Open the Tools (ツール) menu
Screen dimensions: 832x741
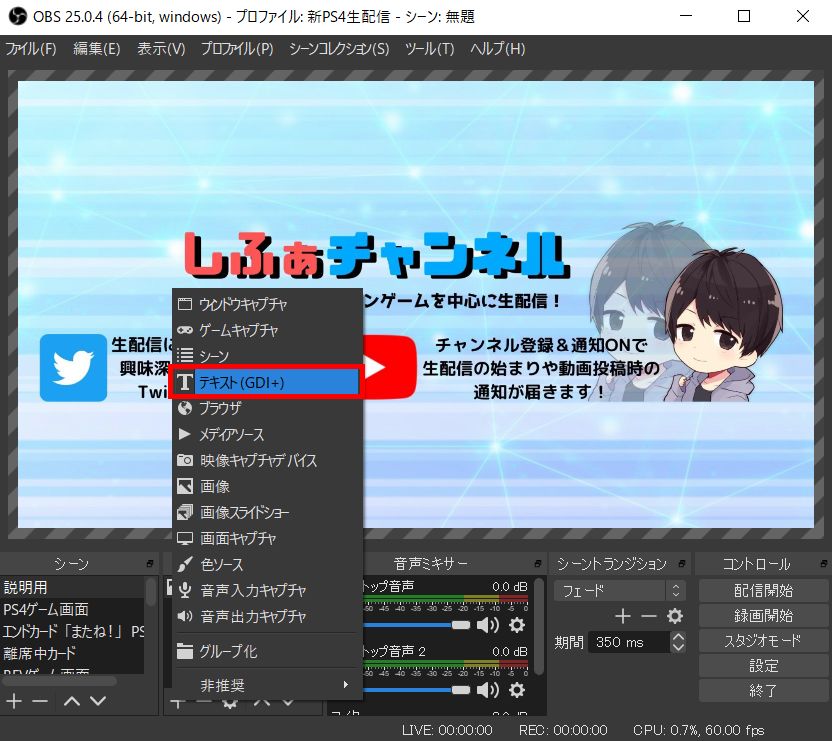tap(430, 49)
